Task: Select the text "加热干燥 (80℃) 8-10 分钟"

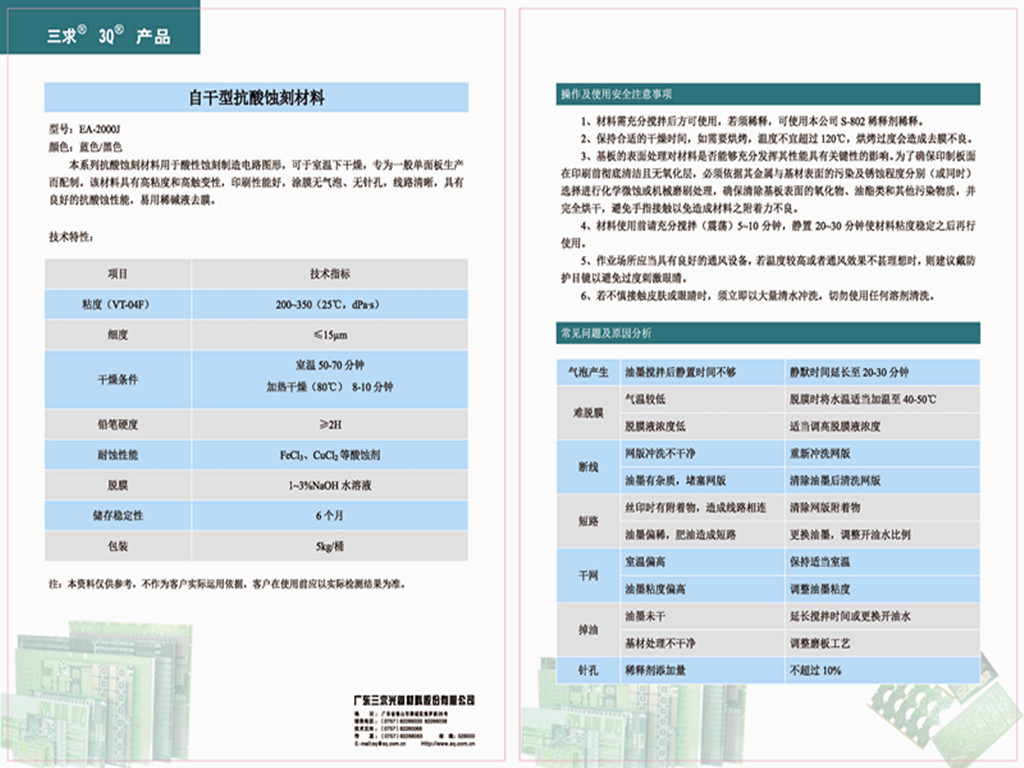Action: 330,387
